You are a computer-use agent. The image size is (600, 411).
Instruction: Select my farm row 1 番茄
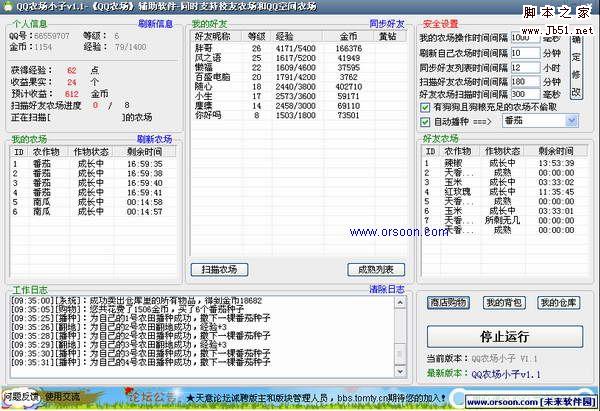tap(93, 164)
